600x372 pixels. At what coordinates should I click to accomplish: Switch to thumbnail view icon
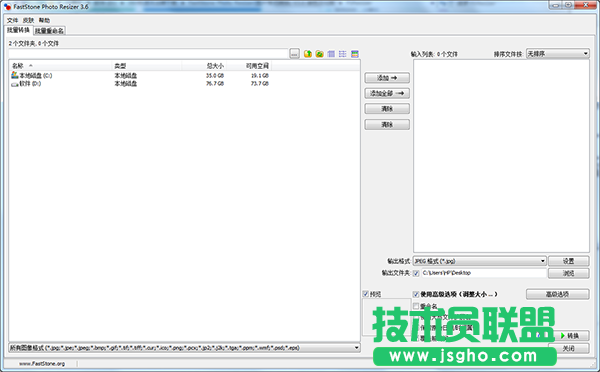click(x=355, y=54)
